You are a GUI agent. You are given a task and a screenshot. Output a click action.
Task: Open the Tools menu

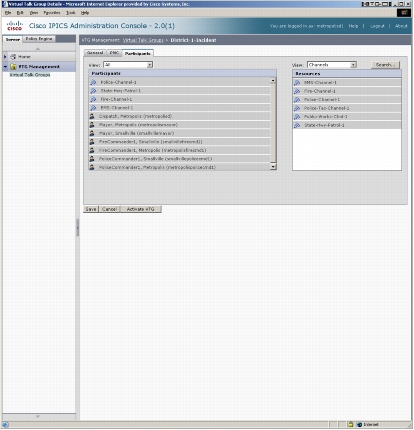(71, 13)
